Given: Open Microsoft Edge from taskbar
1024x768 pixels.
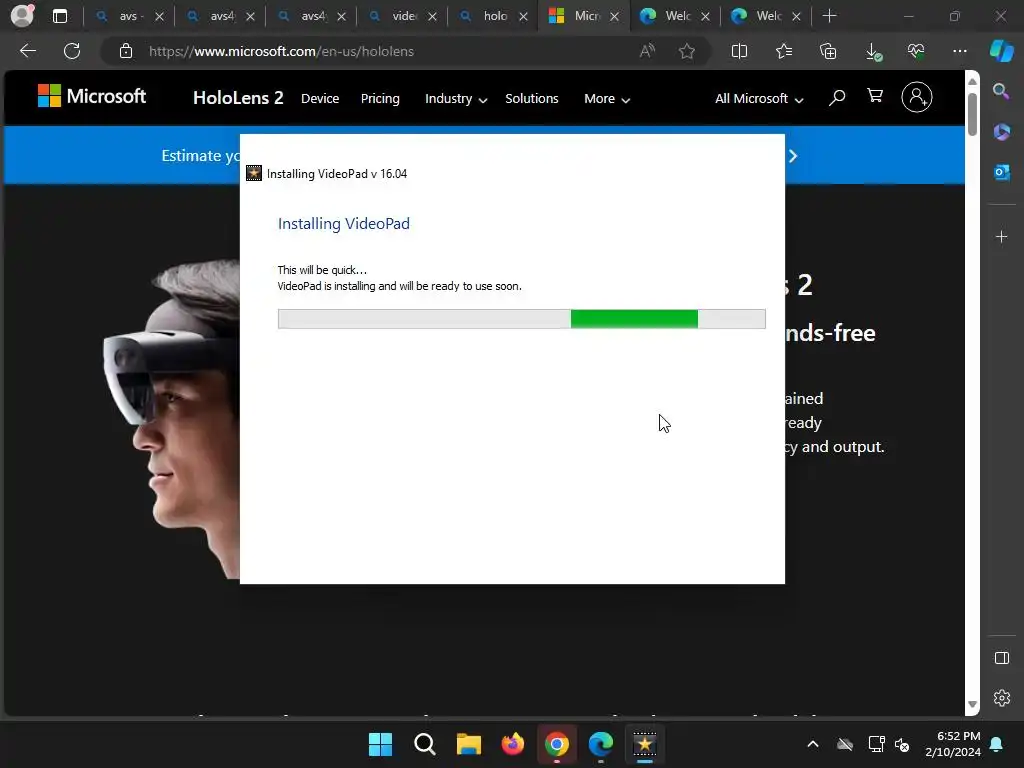Looking at the screenshot, I should [601, 744].
